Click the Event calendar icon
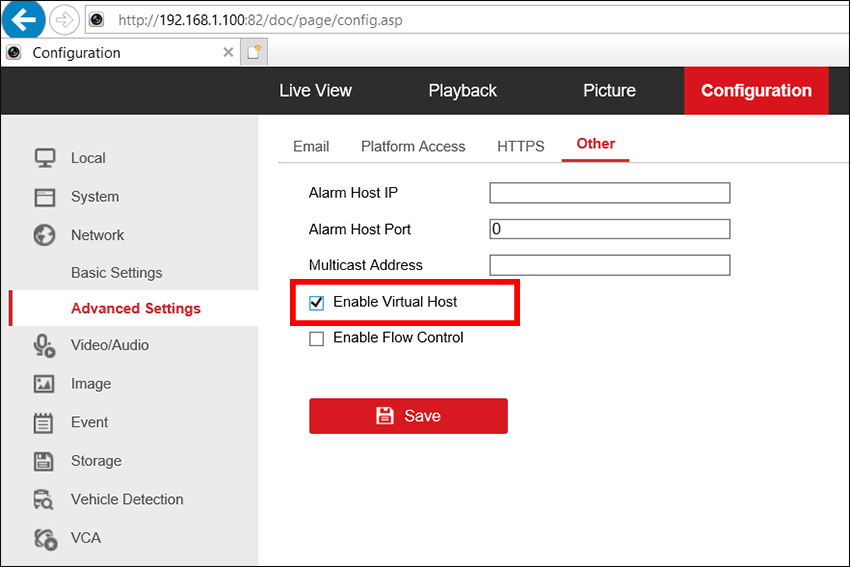Viewport: 850px width, 567px height. [43, 423]
